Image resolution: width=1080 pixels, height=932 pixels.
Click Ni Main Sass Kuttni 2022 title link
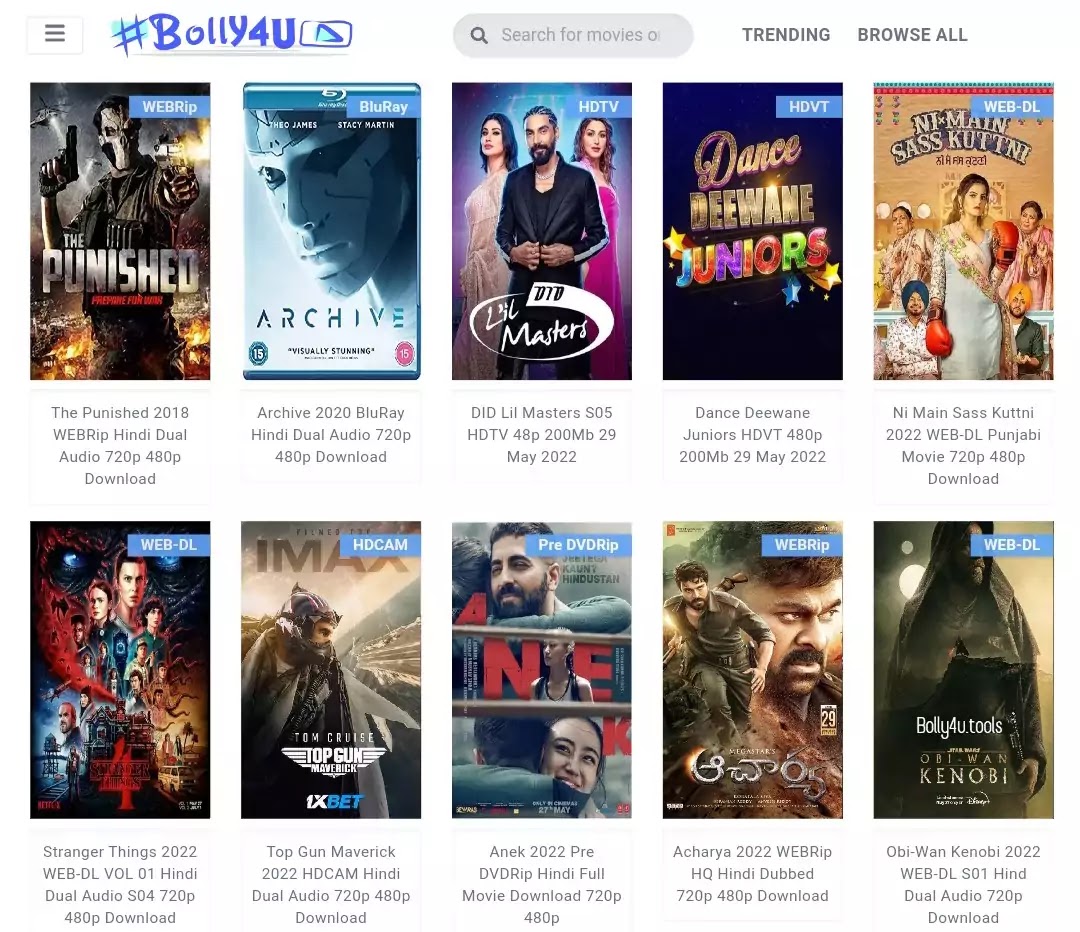[963, 446]
